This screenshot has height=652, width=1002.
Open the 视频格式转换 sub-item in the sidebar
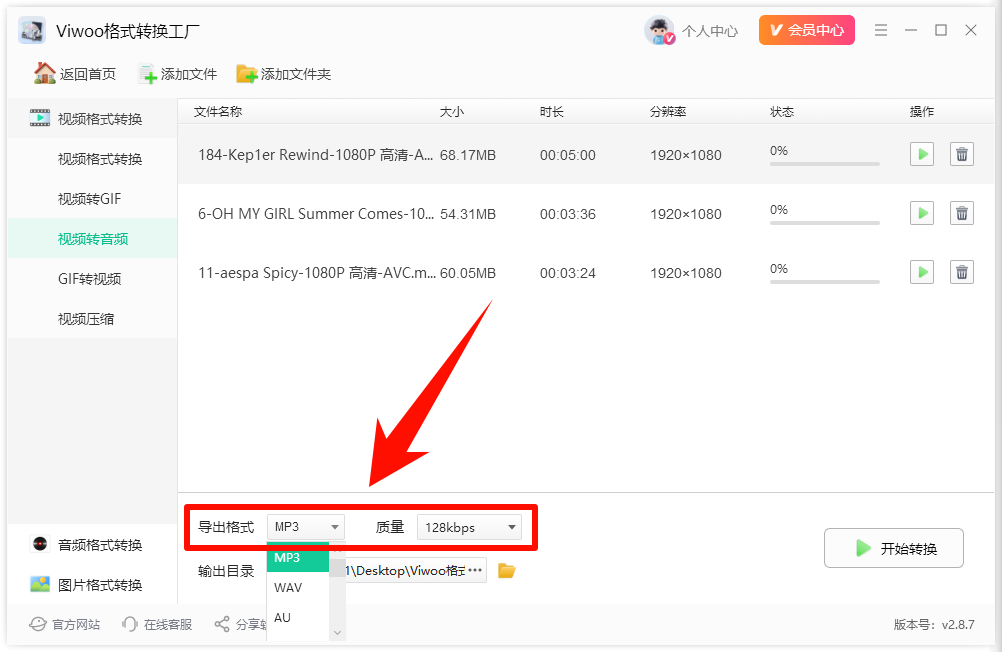click(100, 159)
